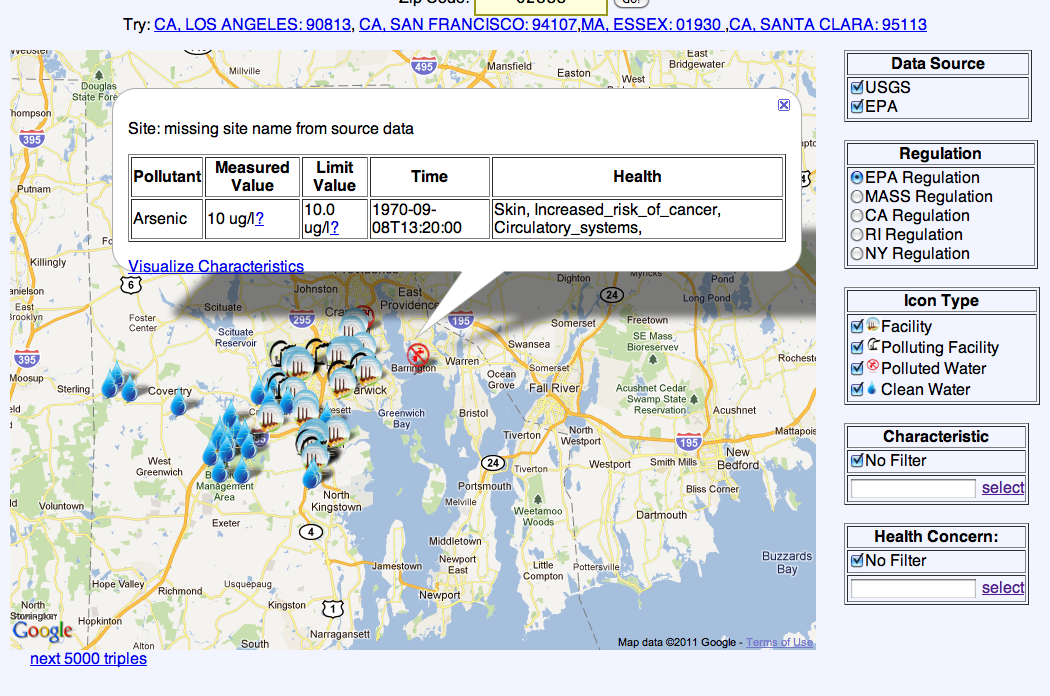Toggle the Clean Water checkbox
This screenshot has width=1050, height=696.
click(857, 389)
